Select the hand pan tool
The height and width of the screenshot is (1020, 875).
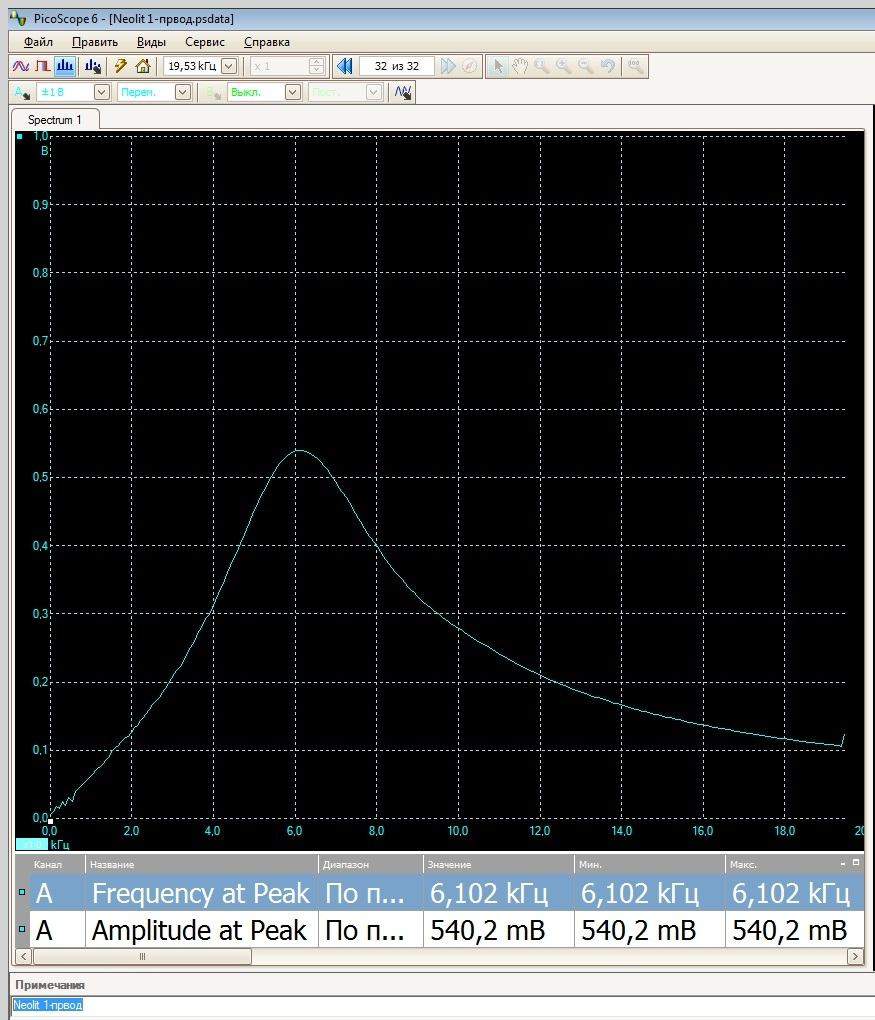(x=520, y=66)
